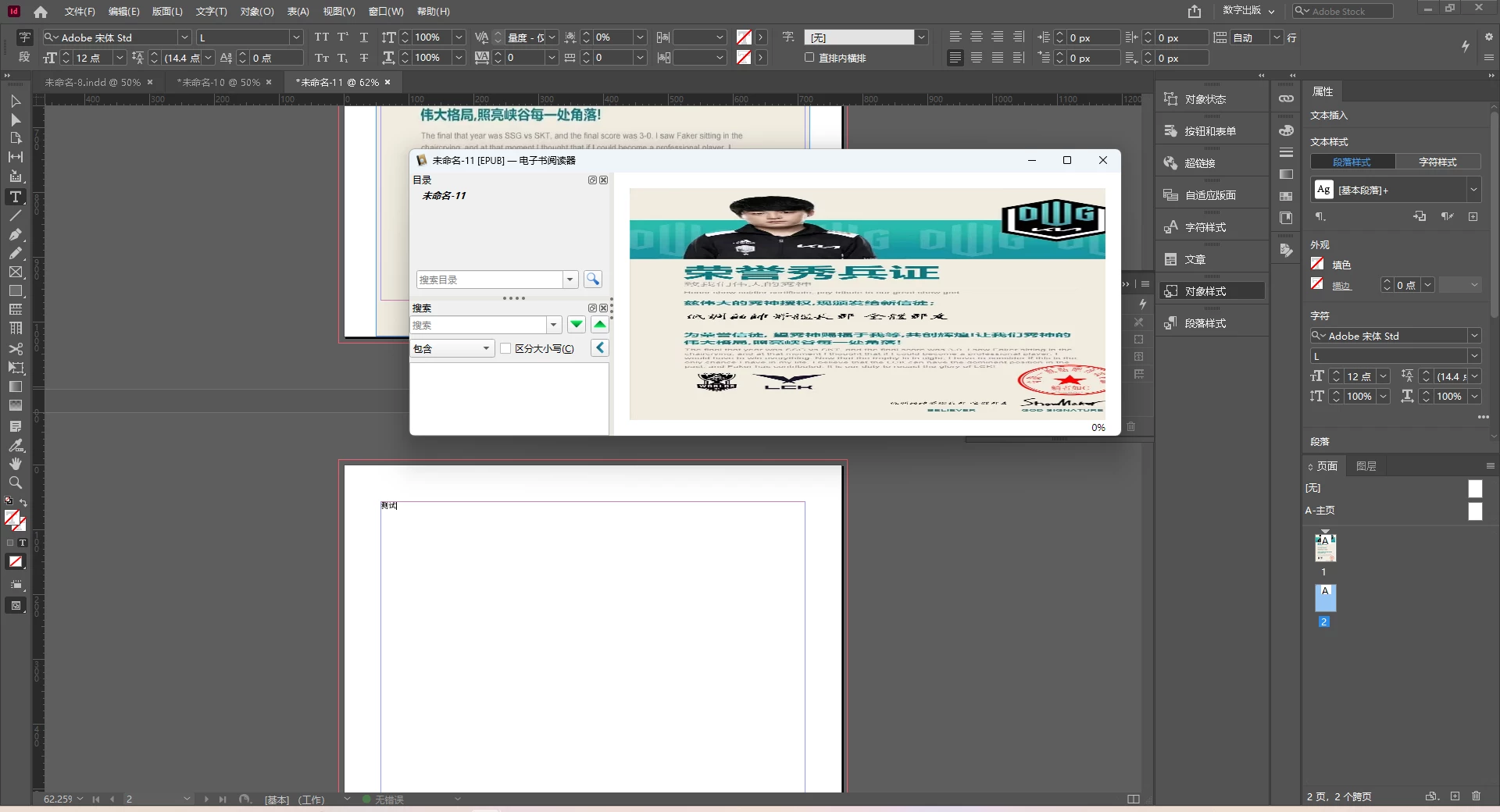This screenshot has width=1500, height=812.
Task: Expand 搜索目录 dropdown in EPUB reader
Action: click(x=570, y=280)
